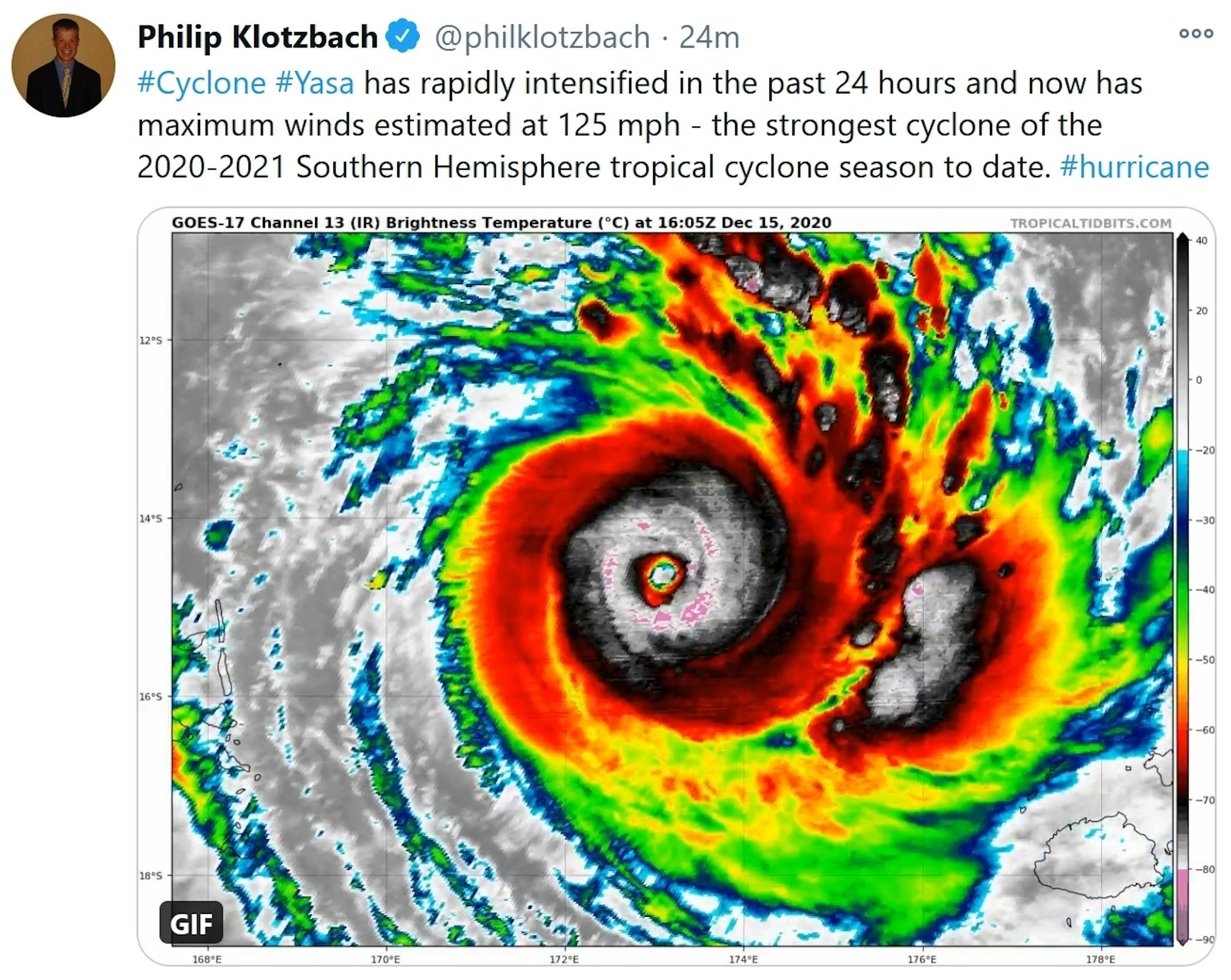This screenshot has height=980, width=1231.
Task: Click the 14°S latitude axis label
Action: tap(150, 519)
